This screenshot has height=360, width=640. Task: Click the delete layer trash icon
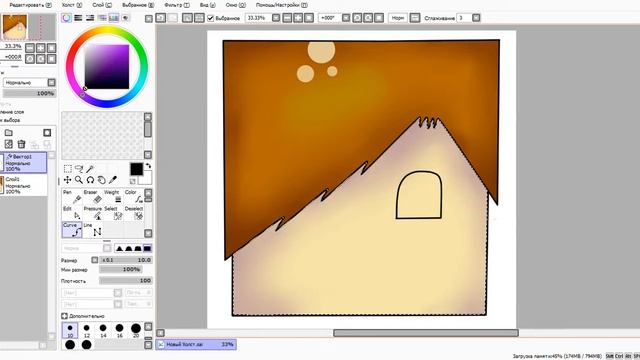click(21, 144)
